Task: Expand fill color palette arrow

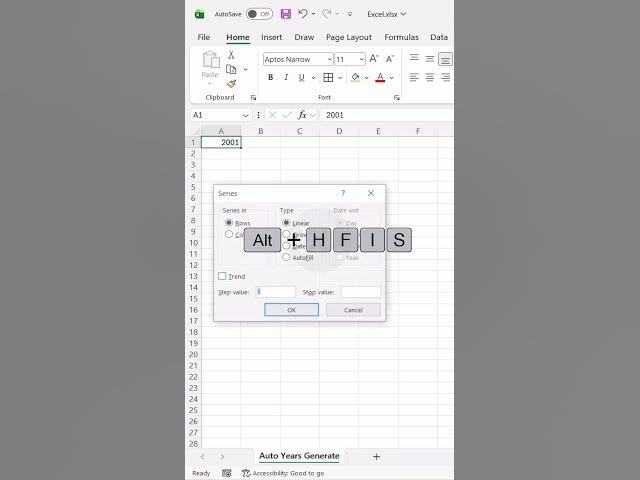Action: point(367,78)
